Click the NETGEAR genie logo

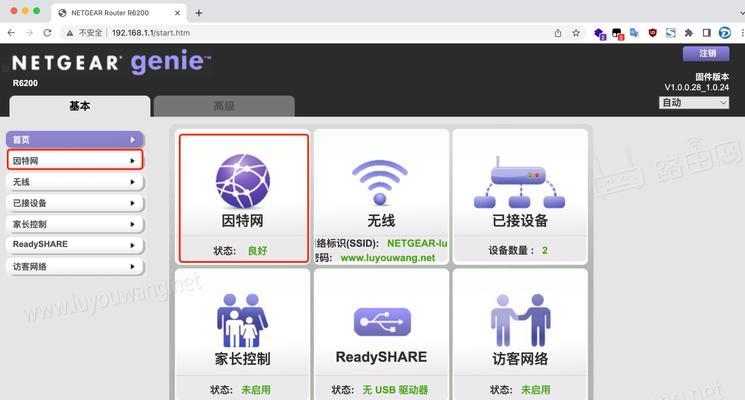(x=111, y=62)
